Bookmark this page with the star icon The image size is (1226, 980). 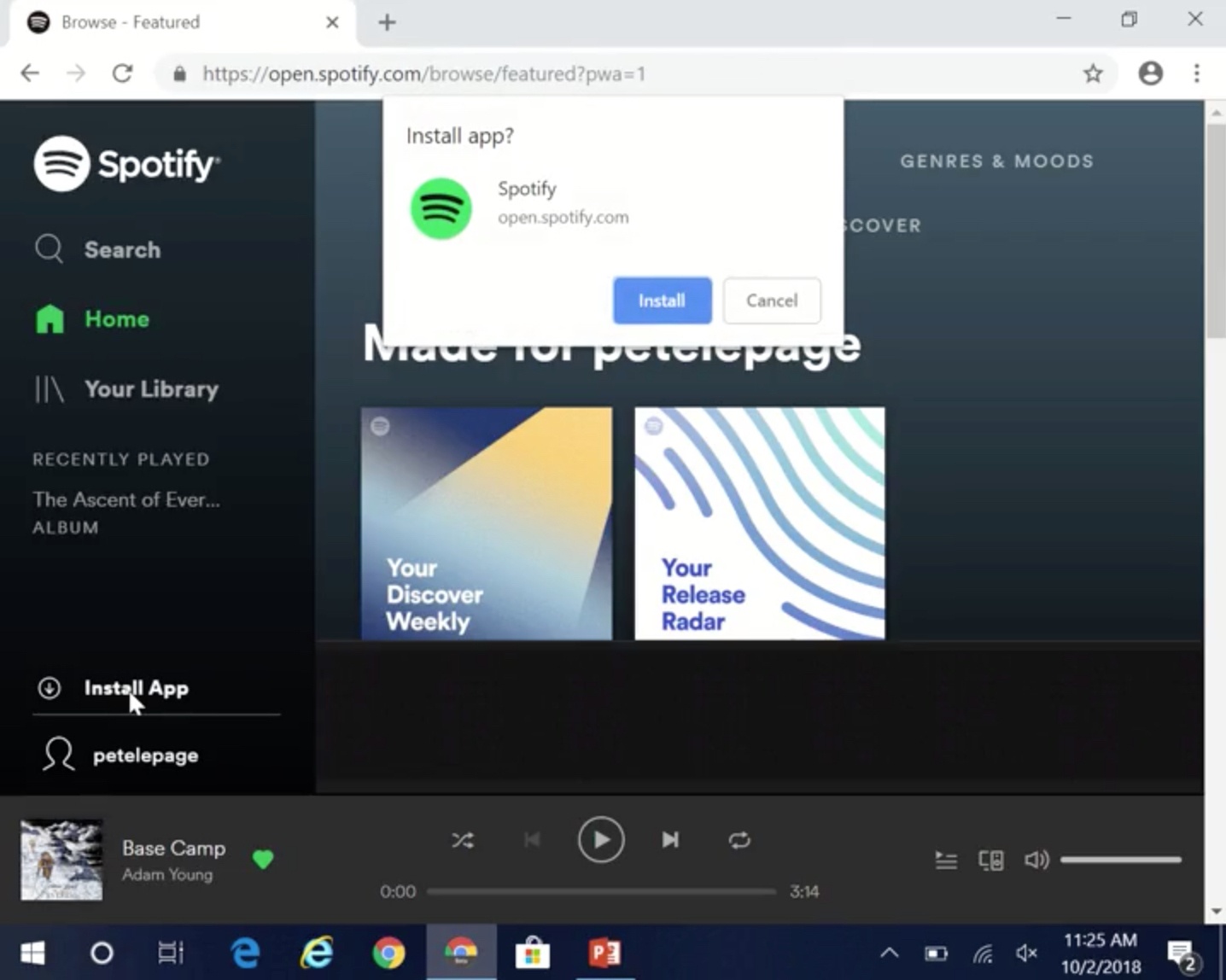(1093, 74)
